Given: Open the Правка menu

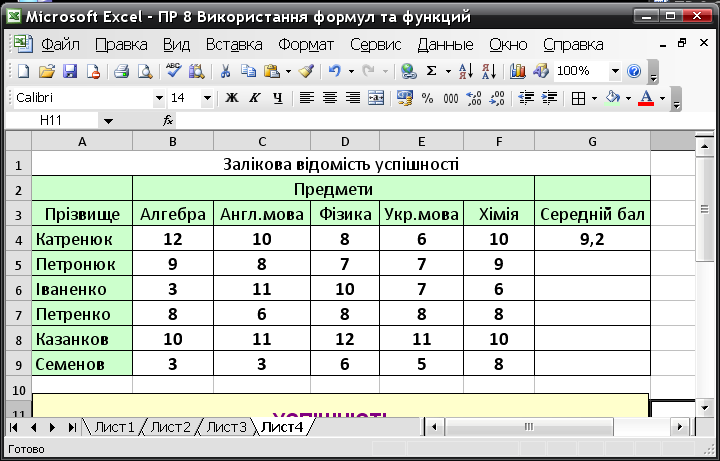Looking at the screenshot, I should (x=121, y=45).
